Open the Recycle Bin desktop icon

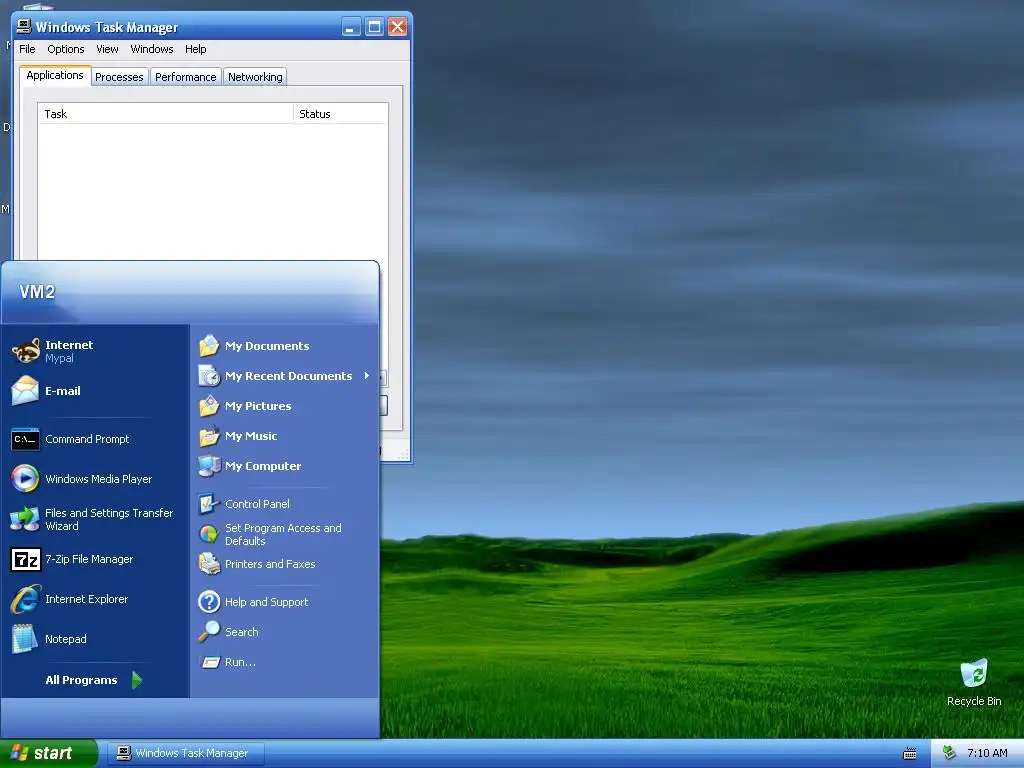point(974,673)
